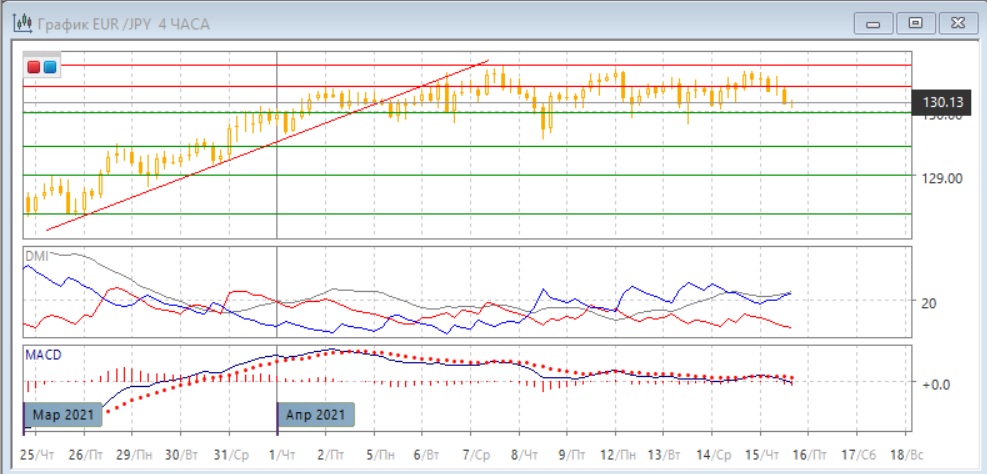This screenshot has height=474, width=987.
Task: Select the 129.00 price axis label
Action: pyautogui.click(x=939, y=178)
